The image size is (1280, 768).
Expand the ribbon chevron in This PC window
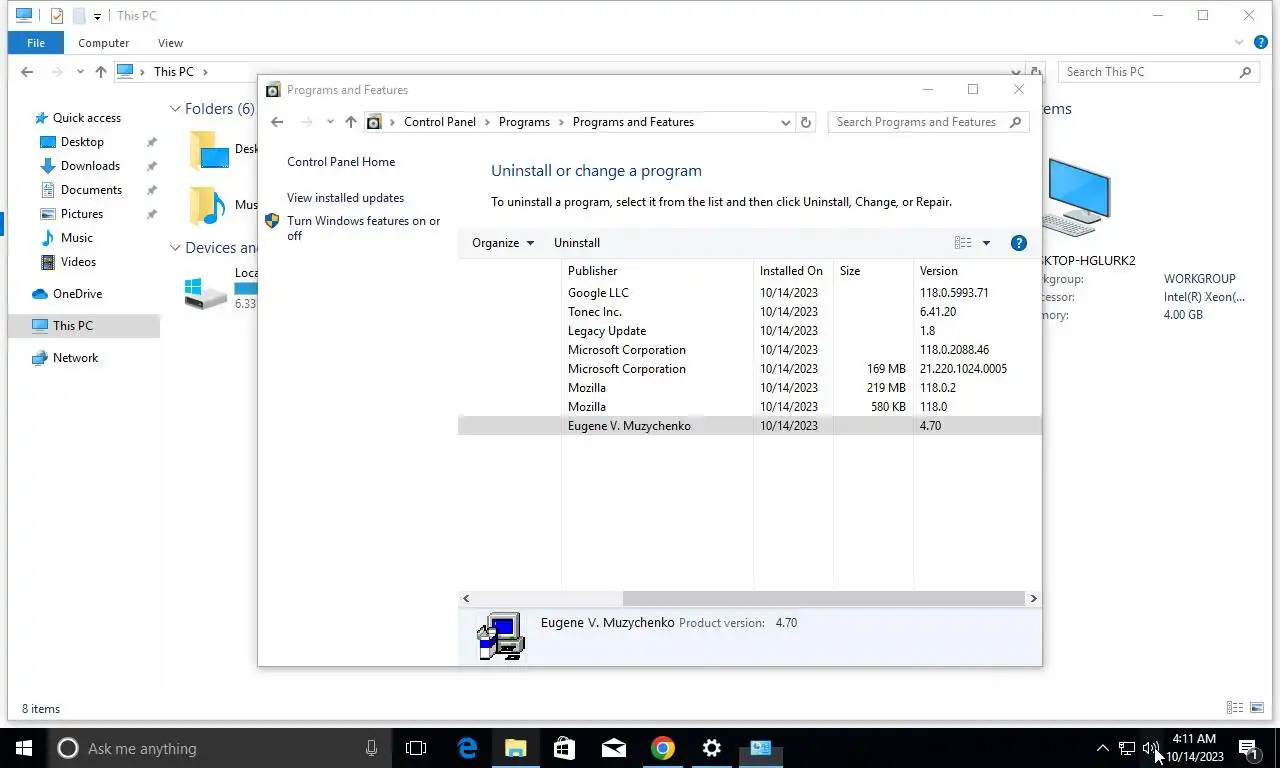(x=1240, y=43)
